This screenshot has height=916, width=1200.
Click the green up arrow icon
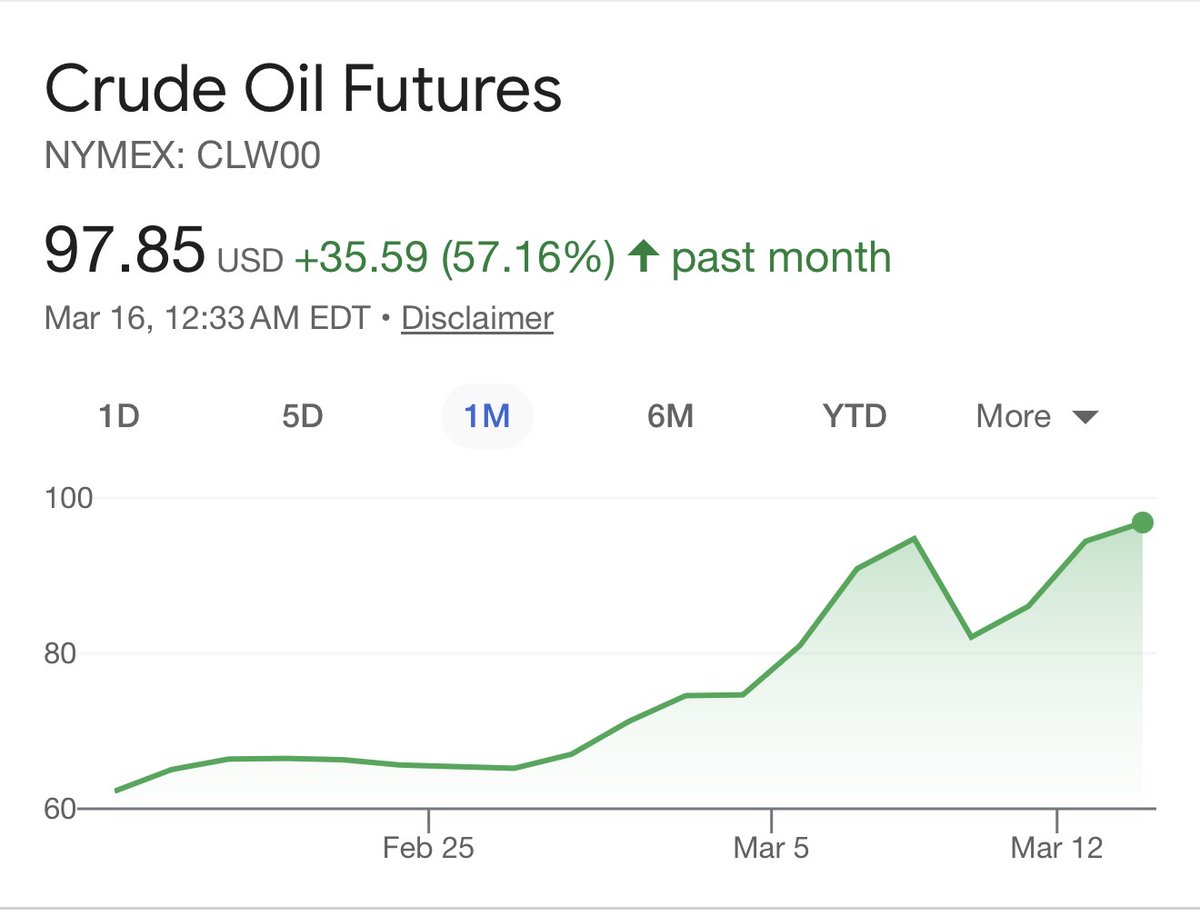coord(642,257)
